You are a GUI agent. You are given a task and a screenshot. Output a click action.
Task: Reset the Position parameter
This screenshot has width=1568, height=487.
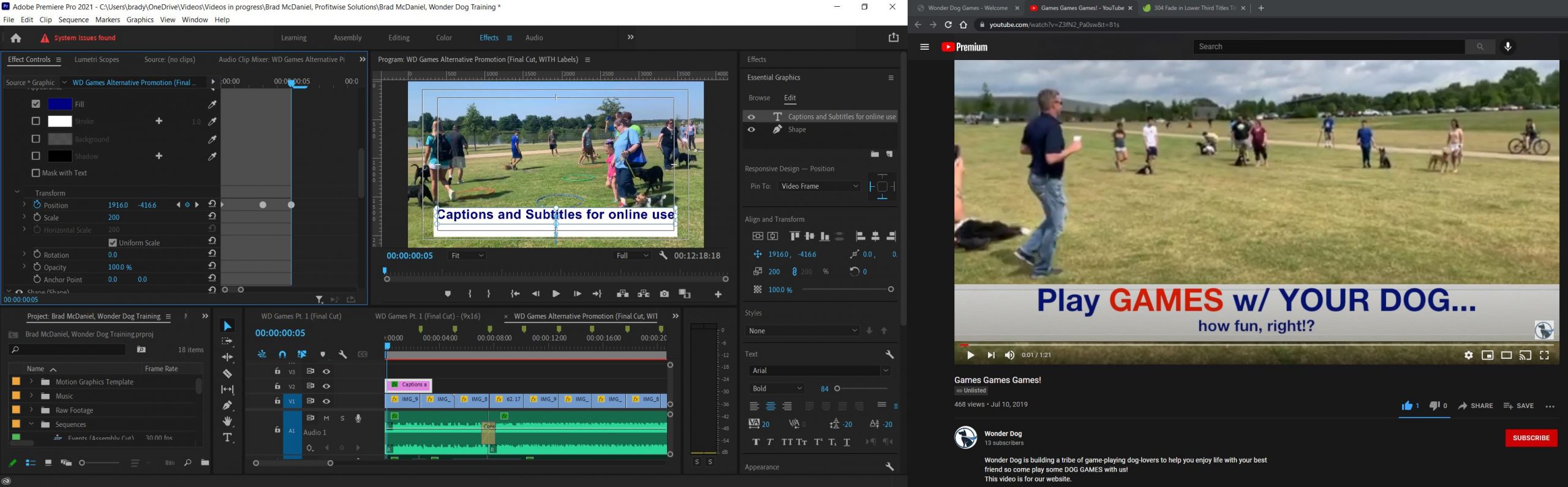pos(212,205)
